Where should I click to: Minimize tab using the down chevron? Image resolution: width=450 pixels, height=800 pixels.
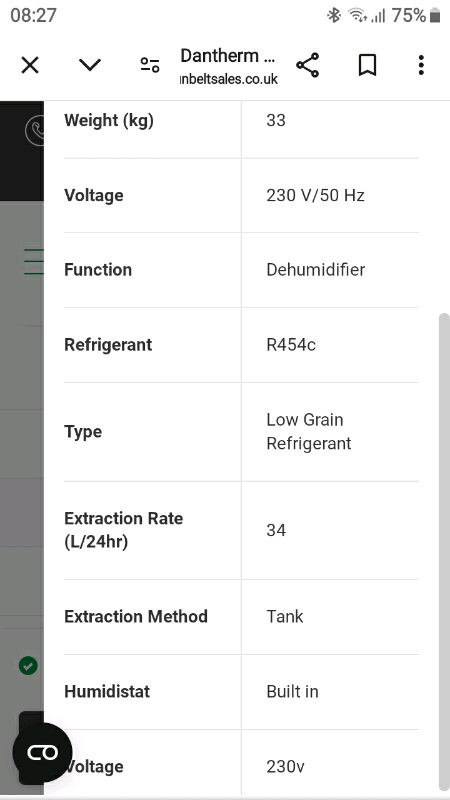tap(90, 65)
